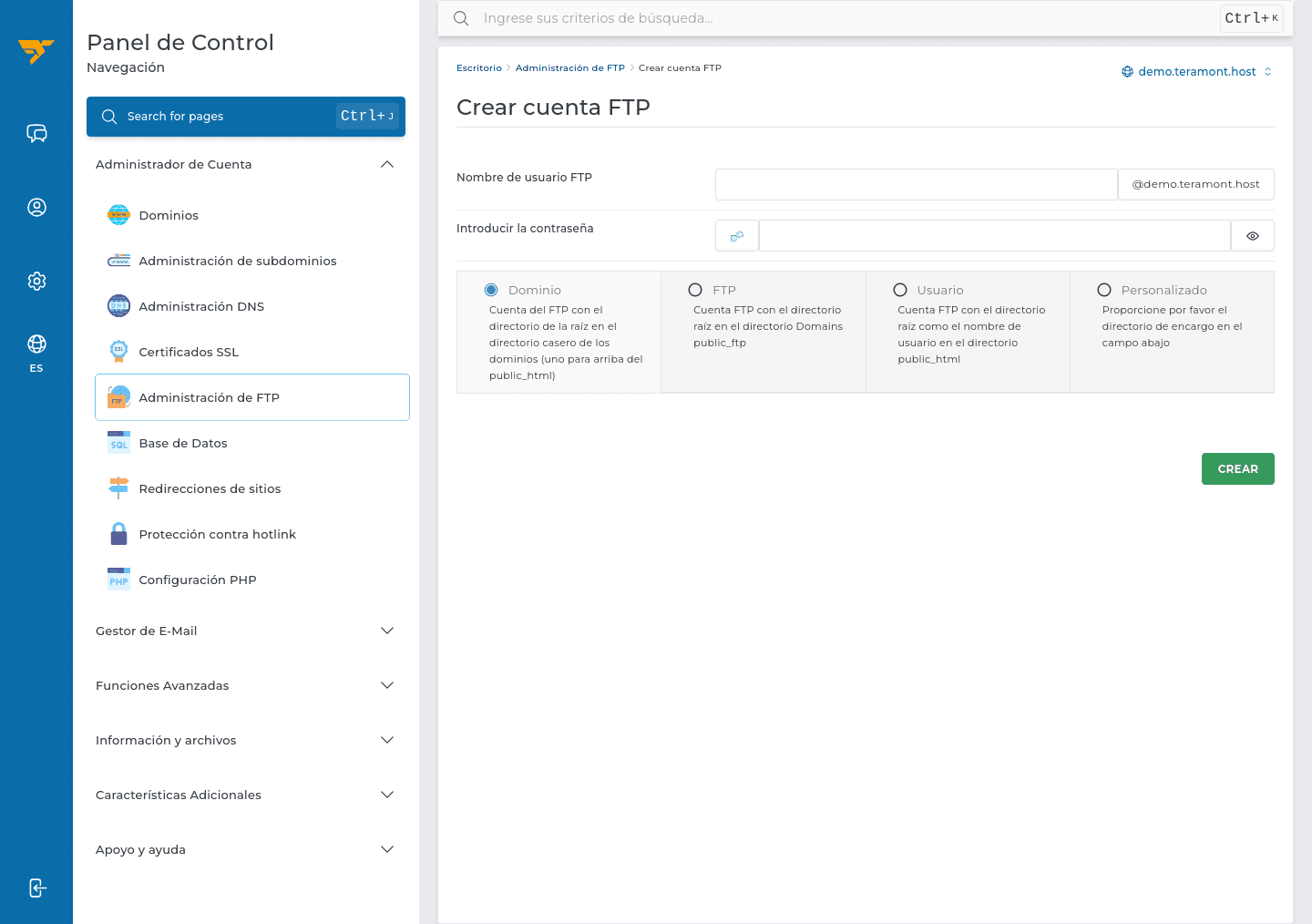Open Protección contra hotlink menu item

coord(252,534)
